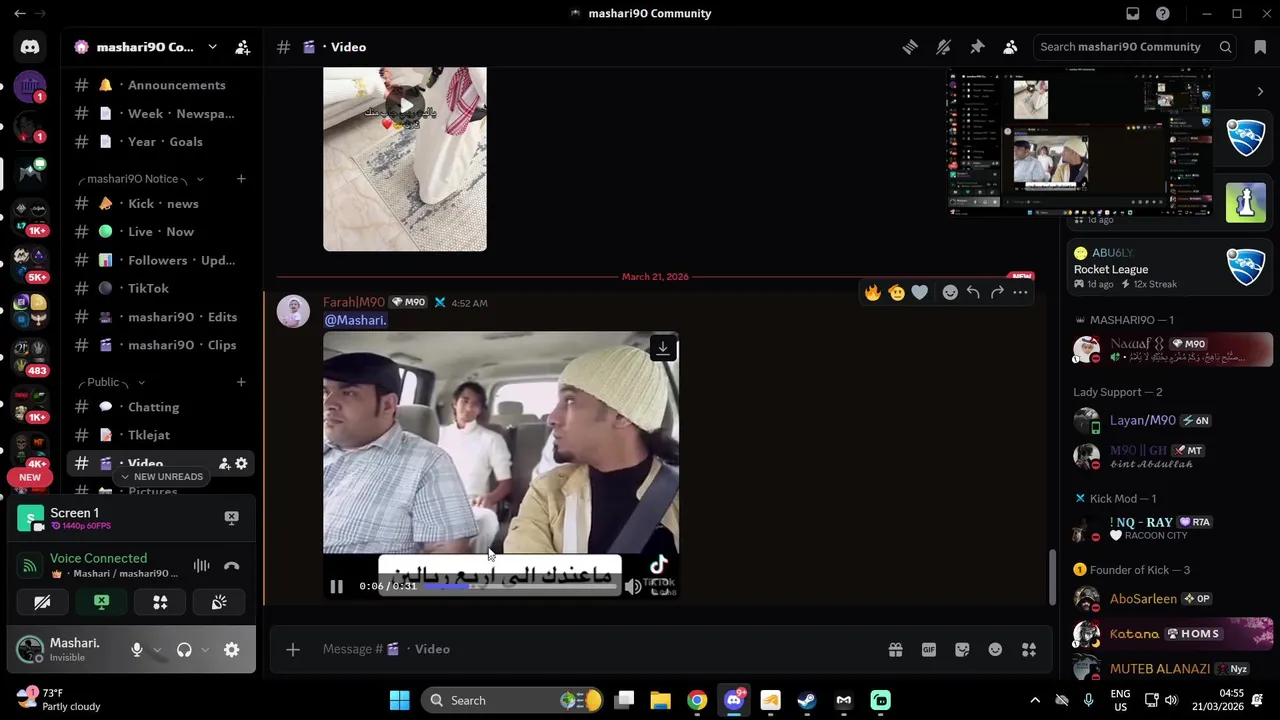
Task: Open voice Activities button
Action: [x=160, y=602]
